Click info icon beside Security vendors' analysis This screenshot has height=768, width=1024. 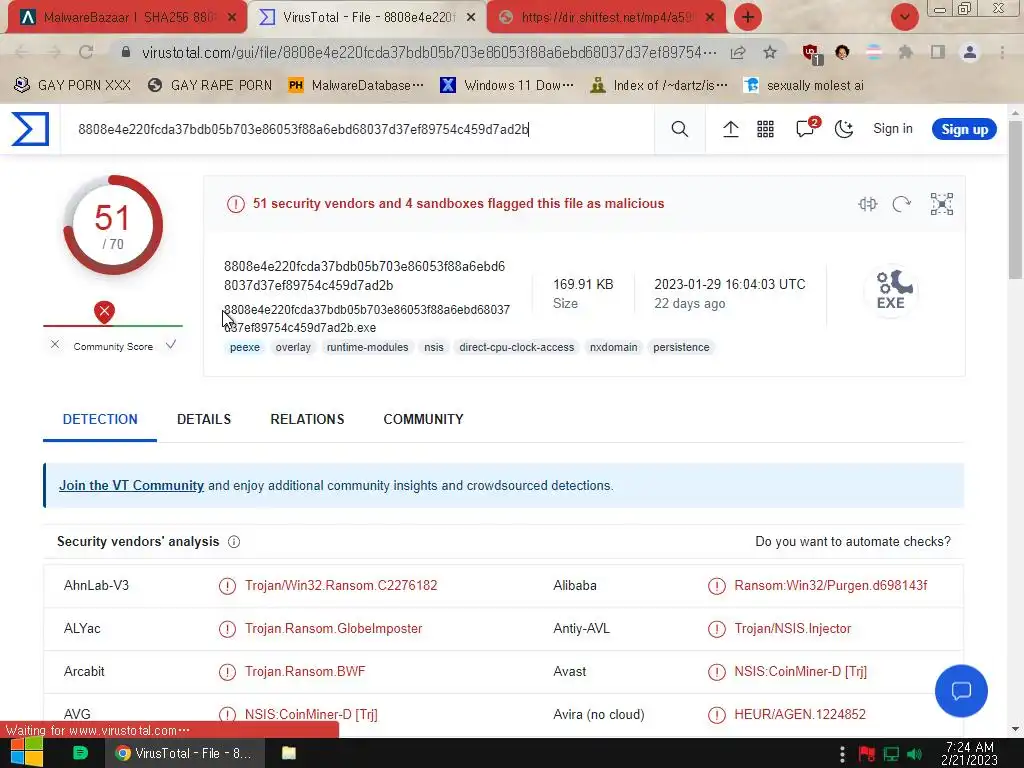(x=234, y=541)
